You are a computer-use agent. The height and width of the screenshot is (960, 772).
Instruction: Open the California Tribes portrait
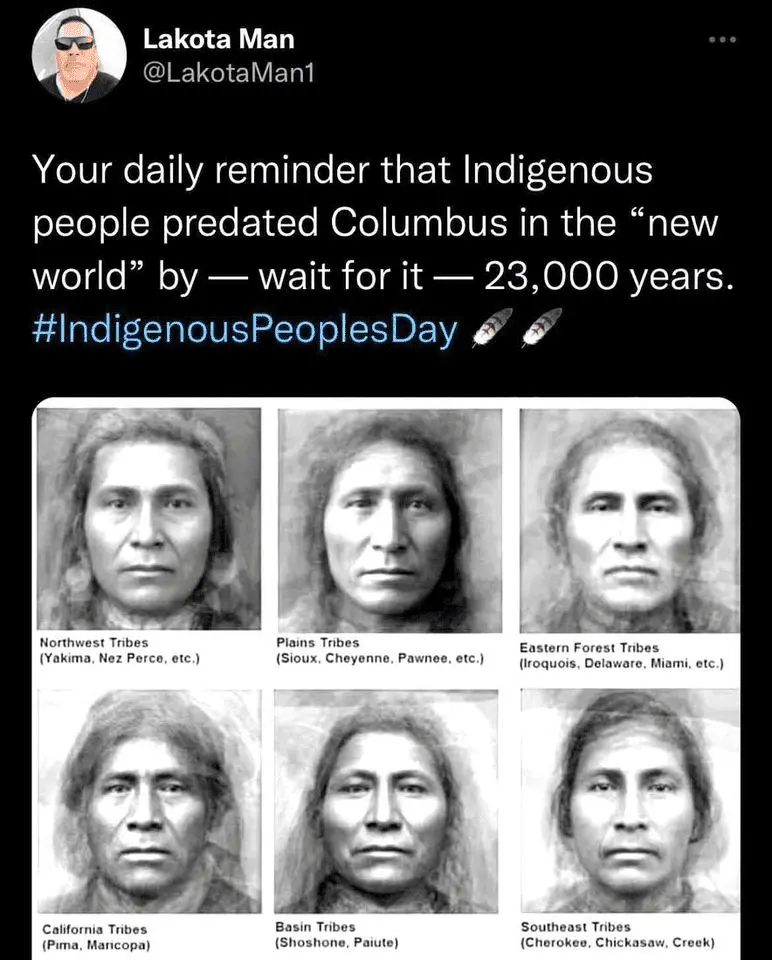tap(149, 801)
